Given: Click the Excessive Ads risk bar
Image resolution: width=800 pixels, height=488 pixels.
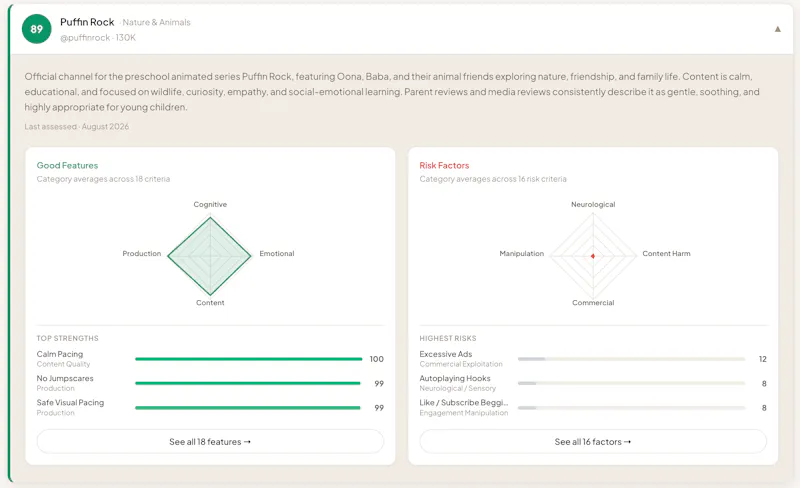Looking at the screenshot, I should (x=632, y=359).
